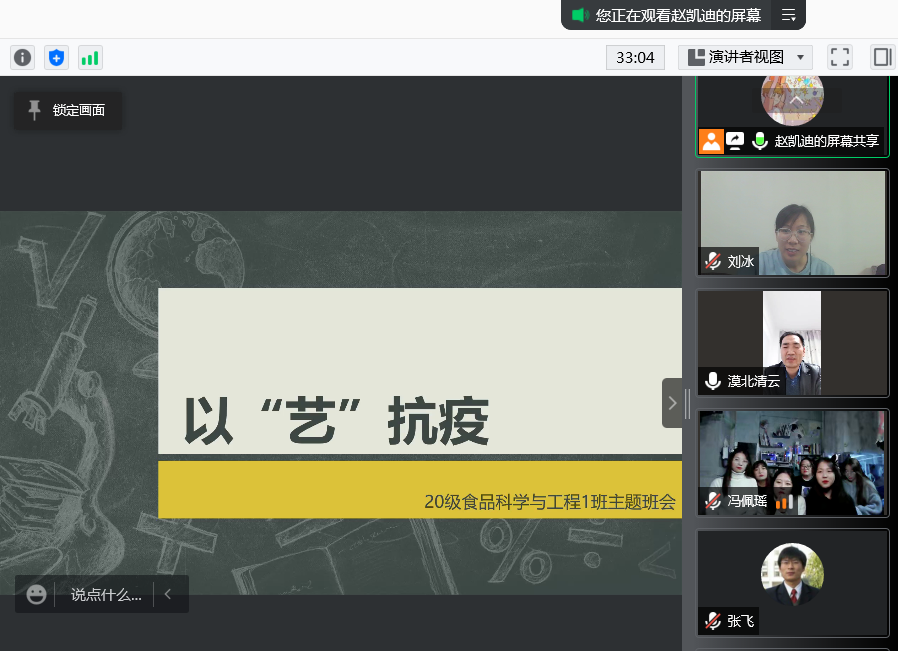The image size is (898, 651).
Task: Click the blue security shield icon
Action: [x=56, y=58]
